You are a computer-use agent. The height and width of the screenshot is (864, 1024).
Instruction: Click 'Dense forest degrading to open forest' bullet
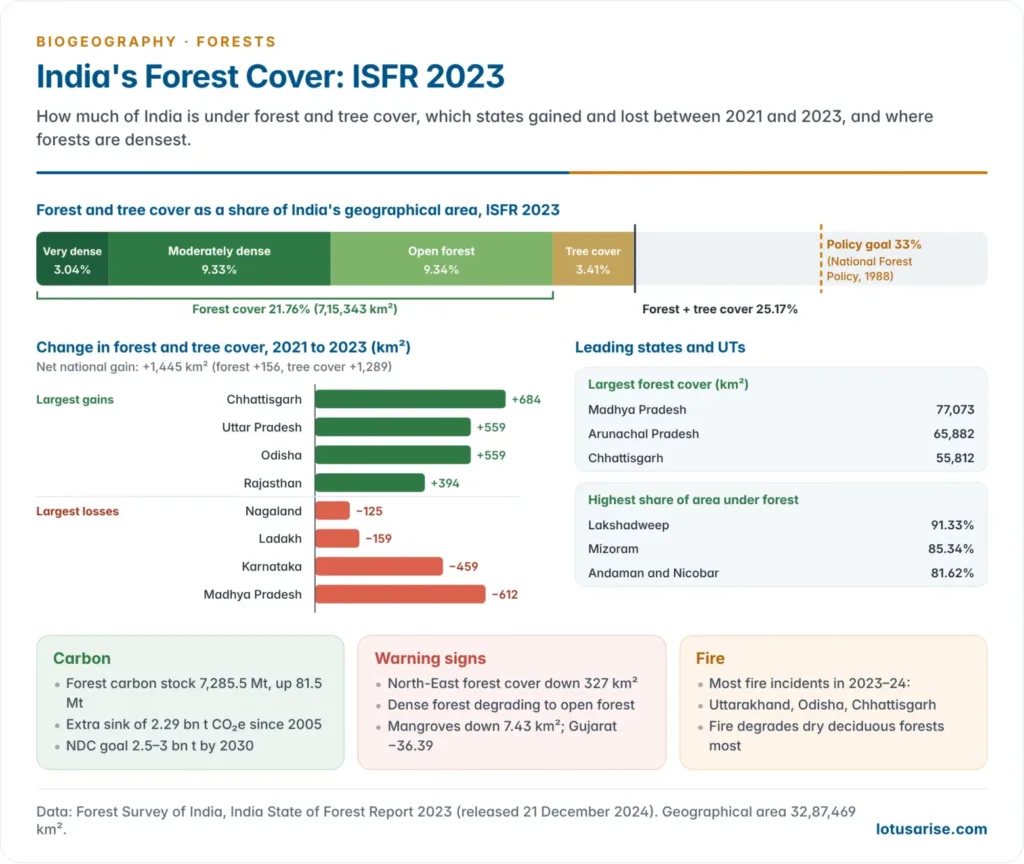[511, 705]
